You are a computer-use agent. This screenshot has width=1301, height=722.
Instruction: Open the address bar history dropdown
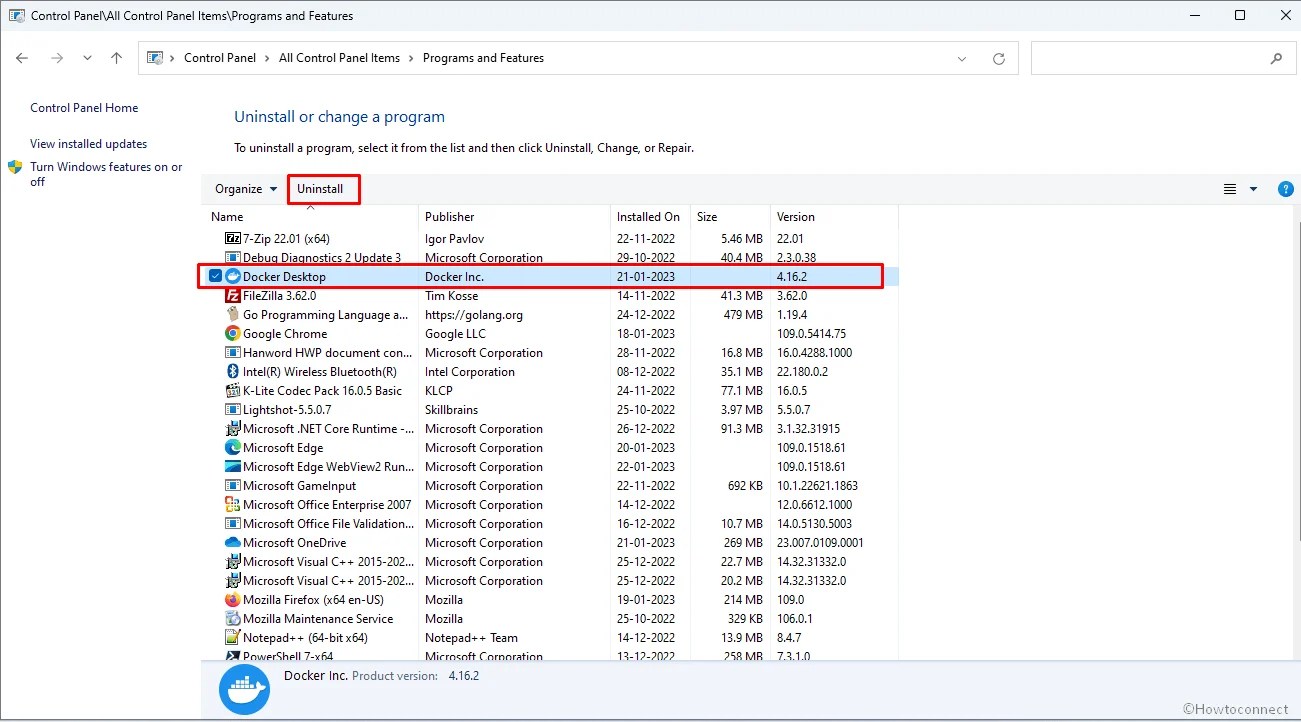tap(961, 58)
